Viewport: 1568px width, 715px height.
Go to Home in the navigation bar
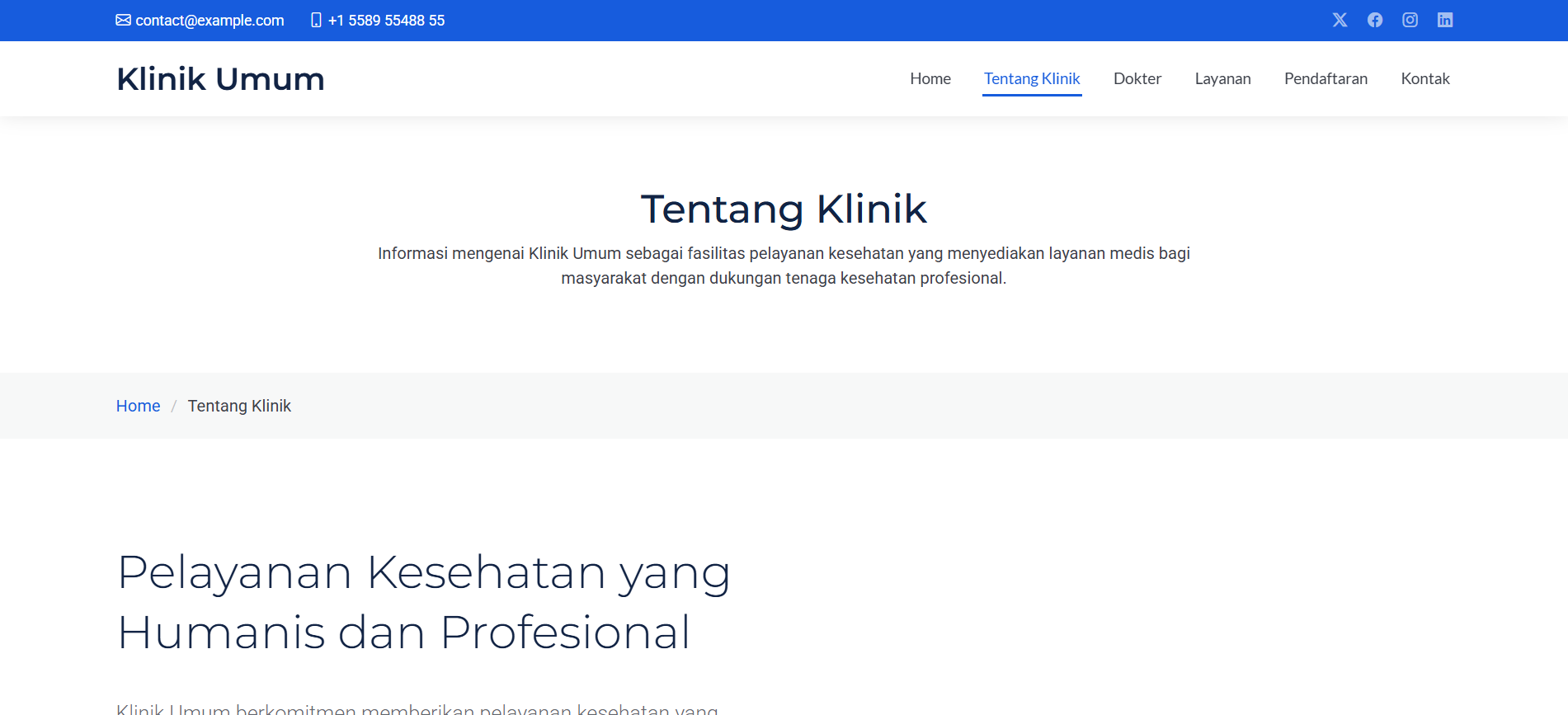(930, 78)
